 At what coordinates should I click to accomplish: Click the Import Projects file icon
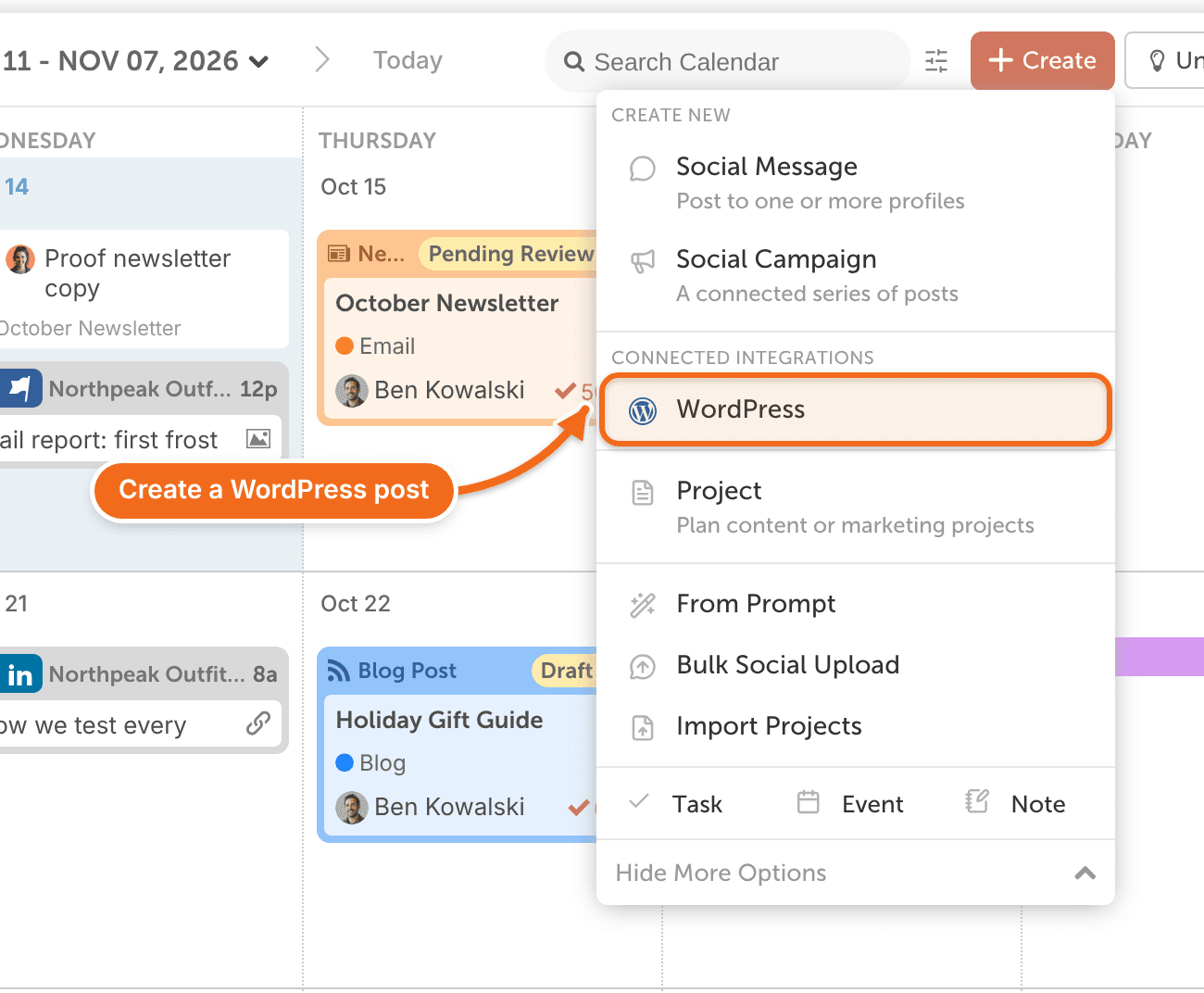tap(643, 728)
